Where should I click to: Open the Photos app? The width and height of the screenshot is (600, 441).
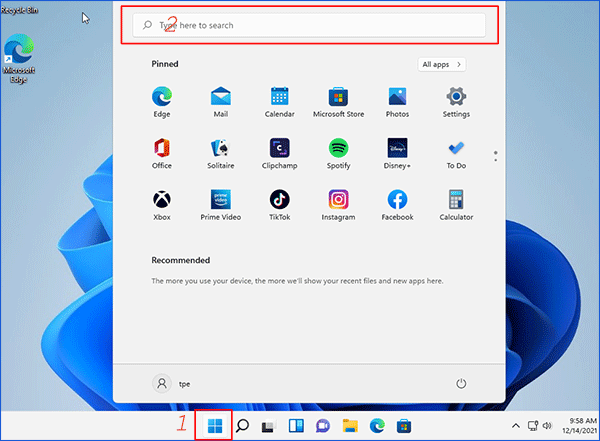click(x=397, y=102)
